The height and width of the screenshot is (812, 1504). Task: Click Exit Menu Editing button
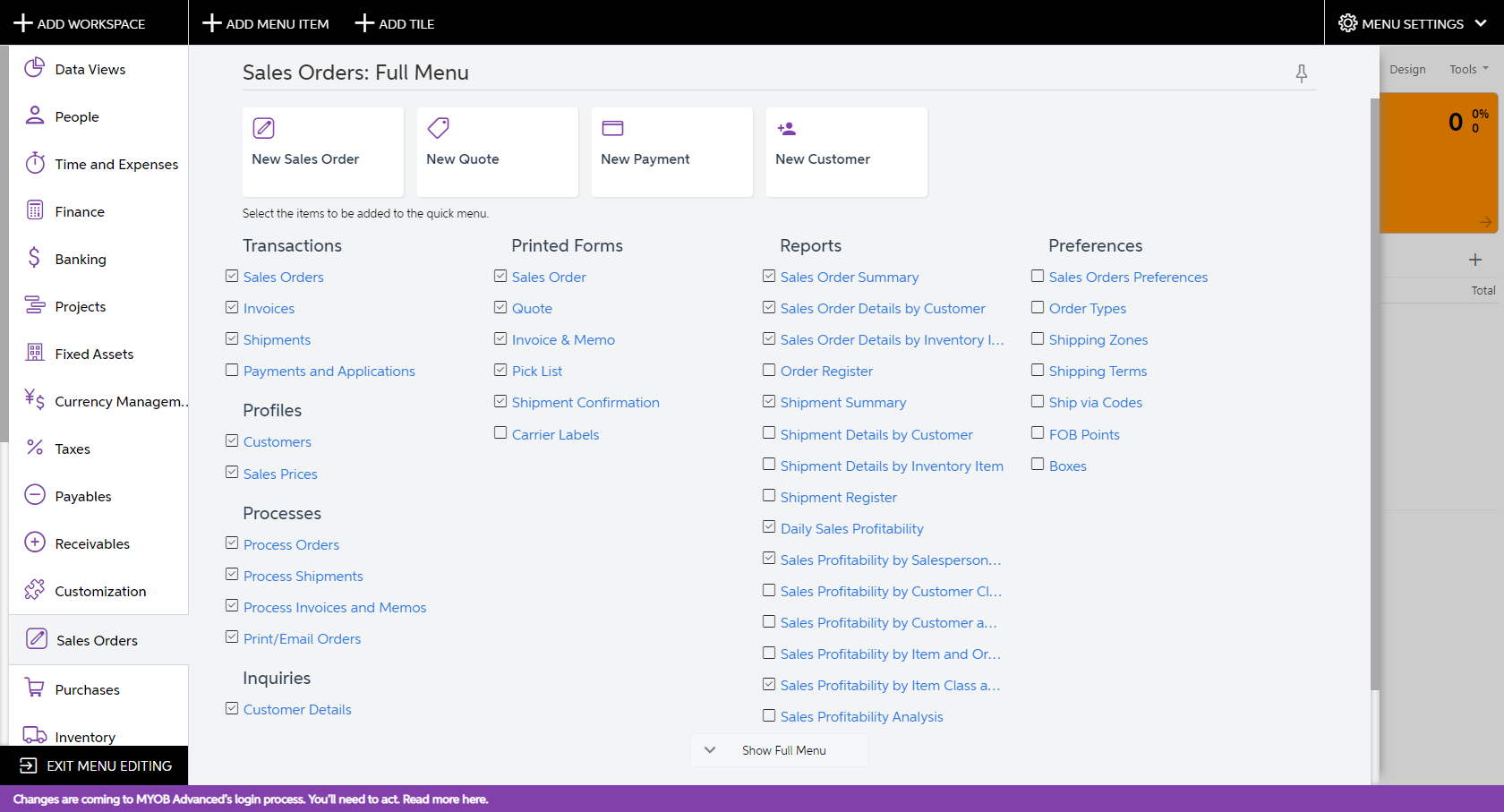(x=95, y=765)
